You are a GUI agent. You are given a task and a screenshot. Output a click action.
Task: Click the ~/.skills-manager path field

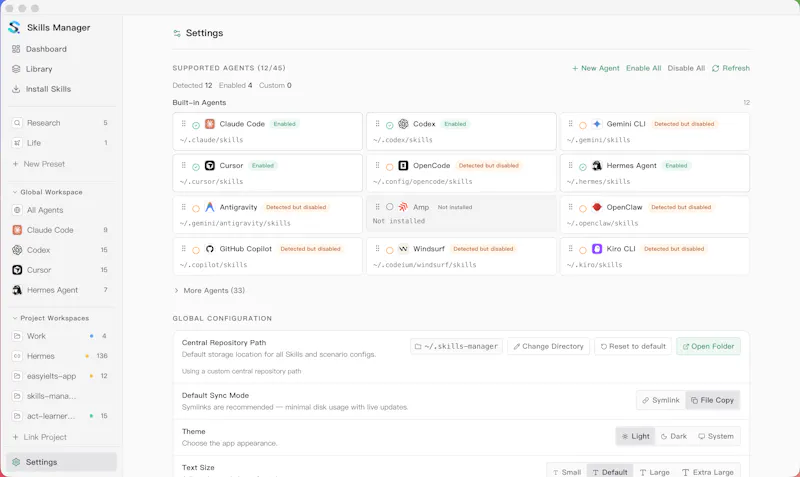click(x=456, y=346)
